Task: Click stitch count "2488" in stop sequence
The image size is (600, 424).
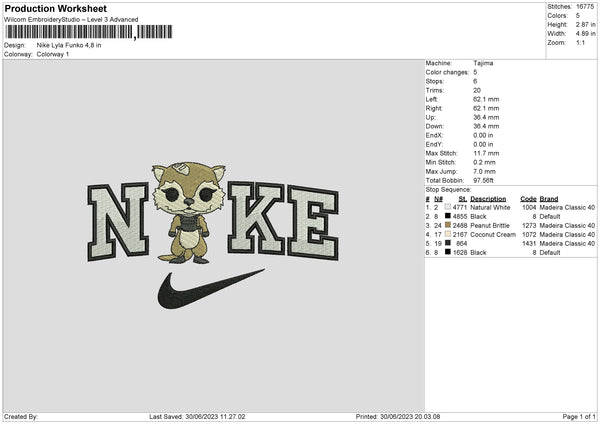Action: pos(460,225)
